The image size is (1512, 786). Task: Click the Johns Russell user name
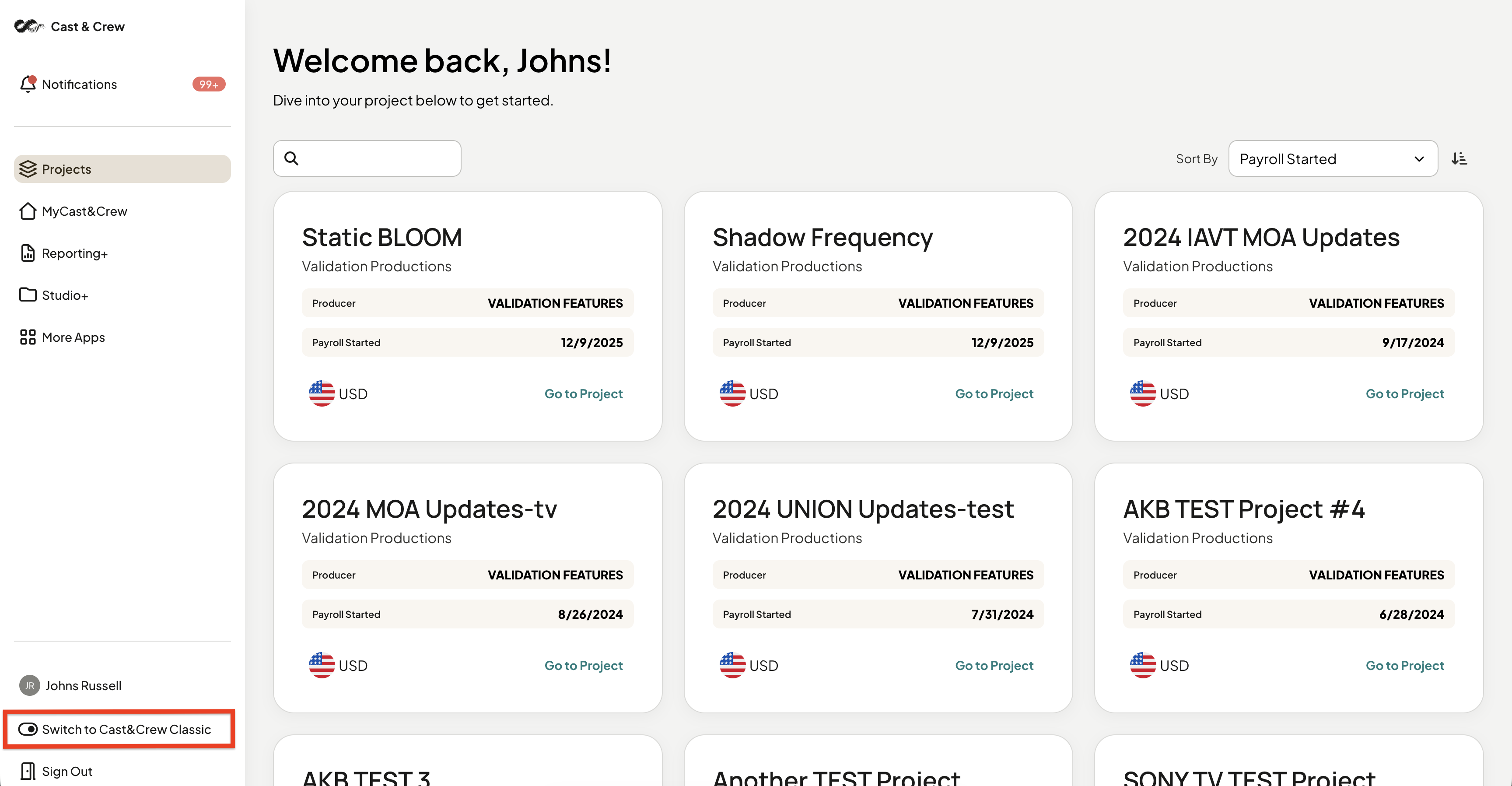click(84, 686)
